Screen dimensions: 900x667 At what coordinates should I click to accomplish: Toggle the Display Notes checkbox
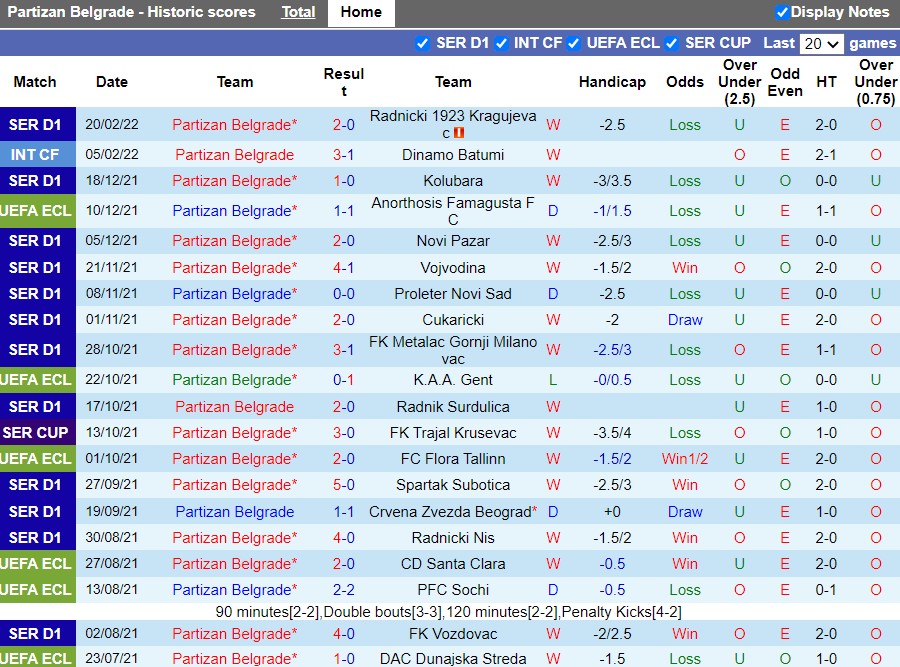[x=781, y=12]
